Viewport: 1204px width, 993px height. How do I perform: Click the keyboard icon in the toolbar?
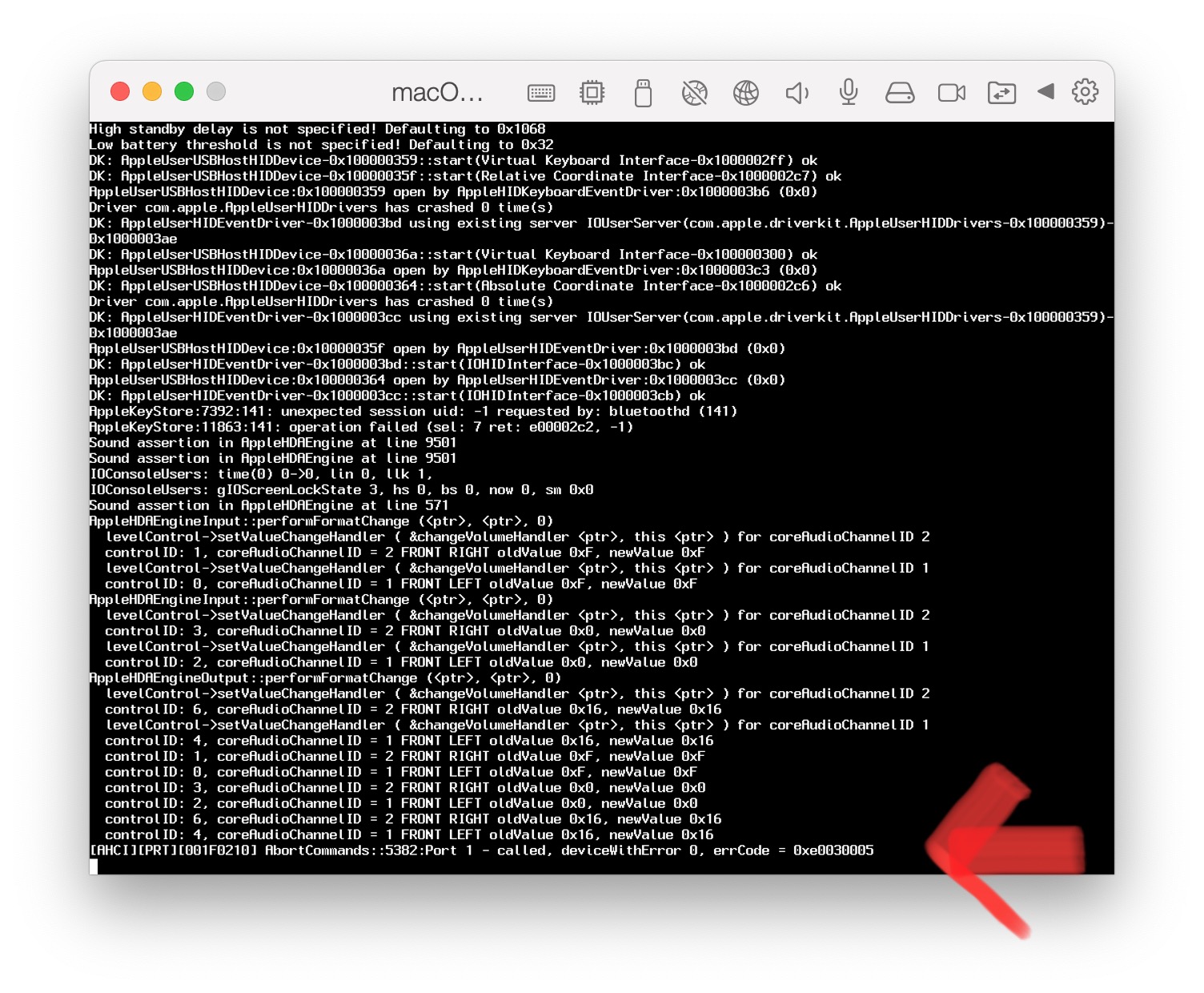tap(541, 93)
